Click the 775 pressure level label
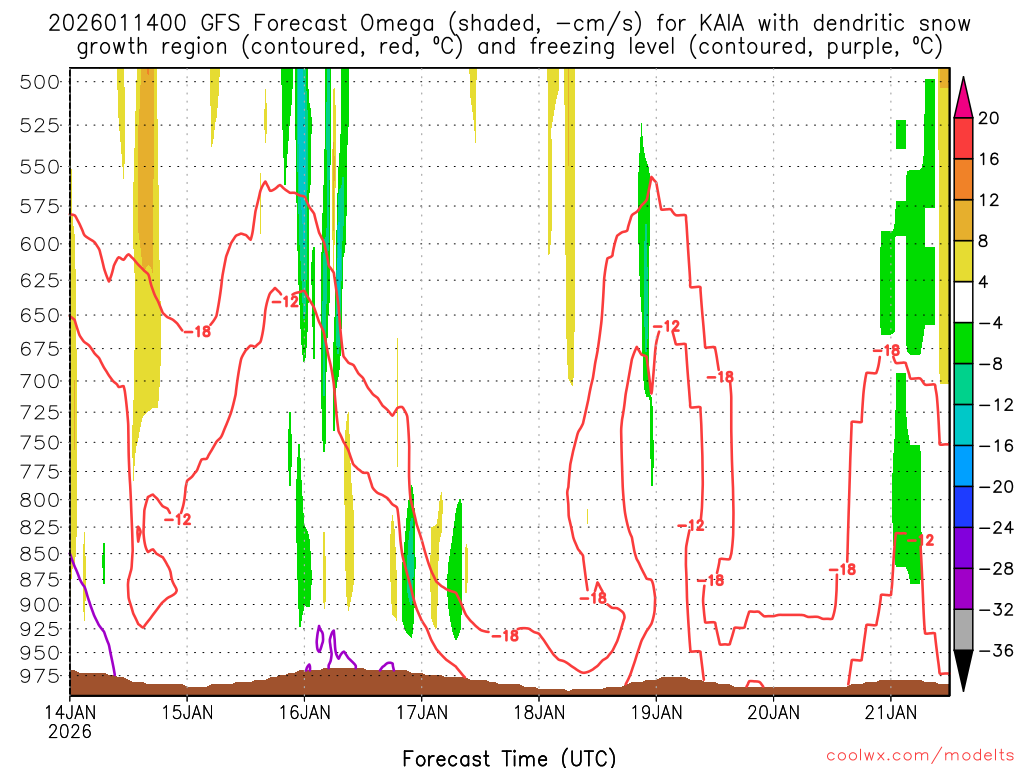 tap(40, 472)
